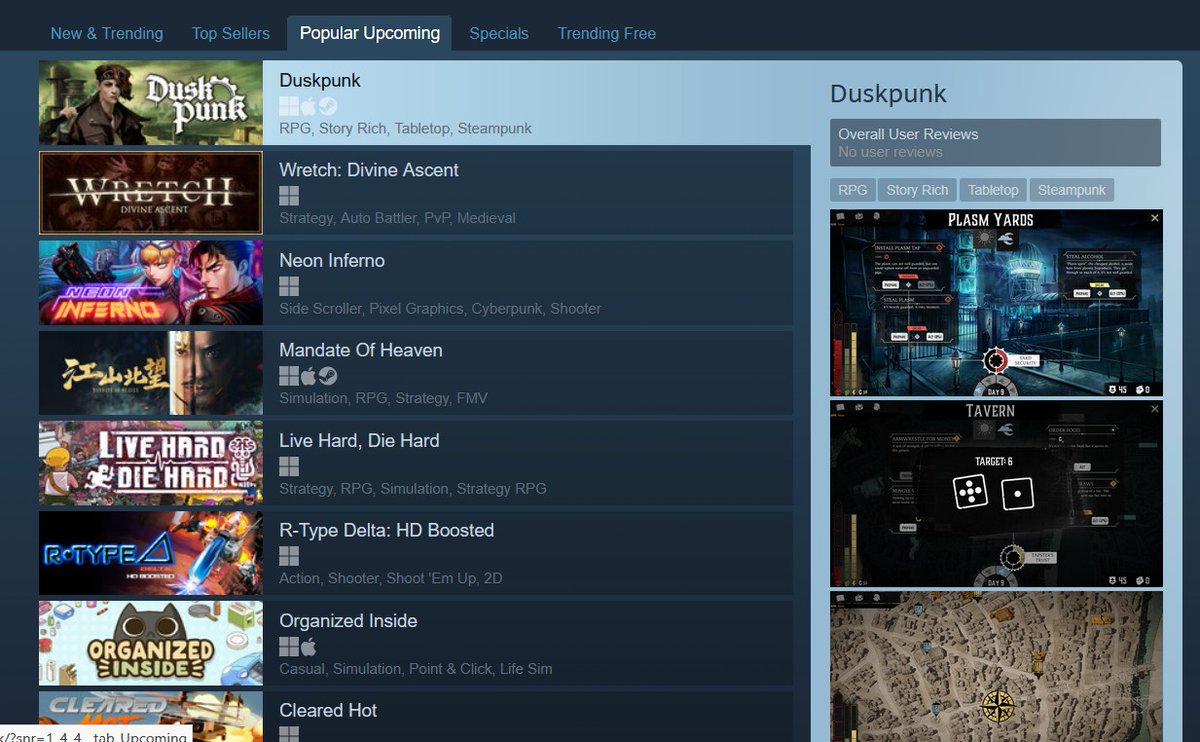Click Windows icon under Organized Inside
Viewport: 1200px width, 742px height.
[x=289, y=647]
